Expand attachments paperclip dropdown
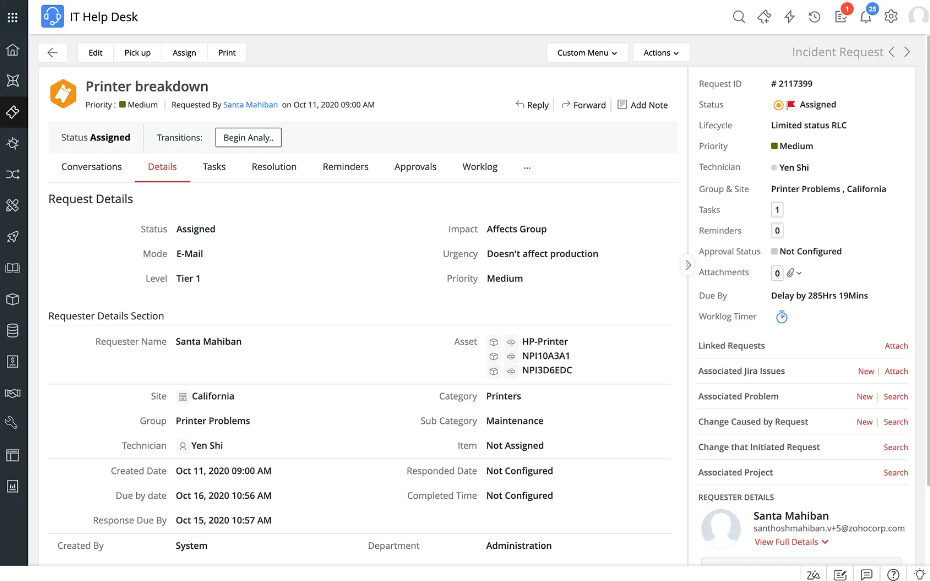This screenshot has height=581, width=930. point(794,273)
